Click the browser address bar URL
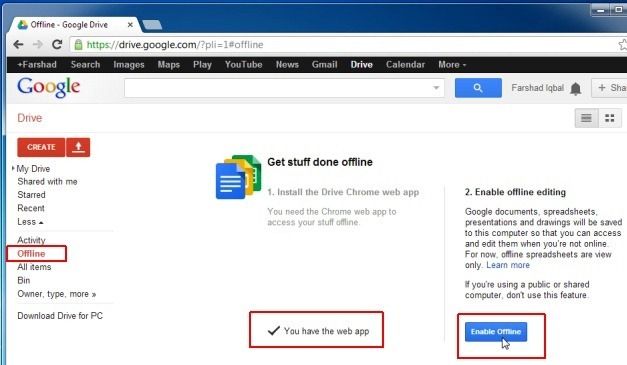 point(175,45)
